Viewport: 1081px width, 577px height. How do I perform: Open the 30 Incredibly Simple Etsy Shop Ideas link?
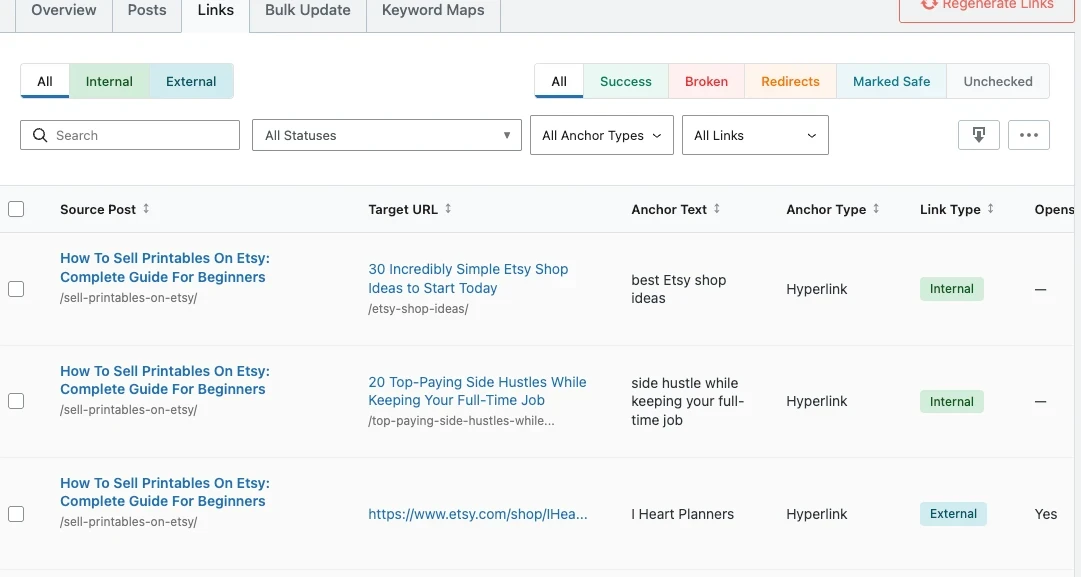pyautogui.click(x=467, y=278)
